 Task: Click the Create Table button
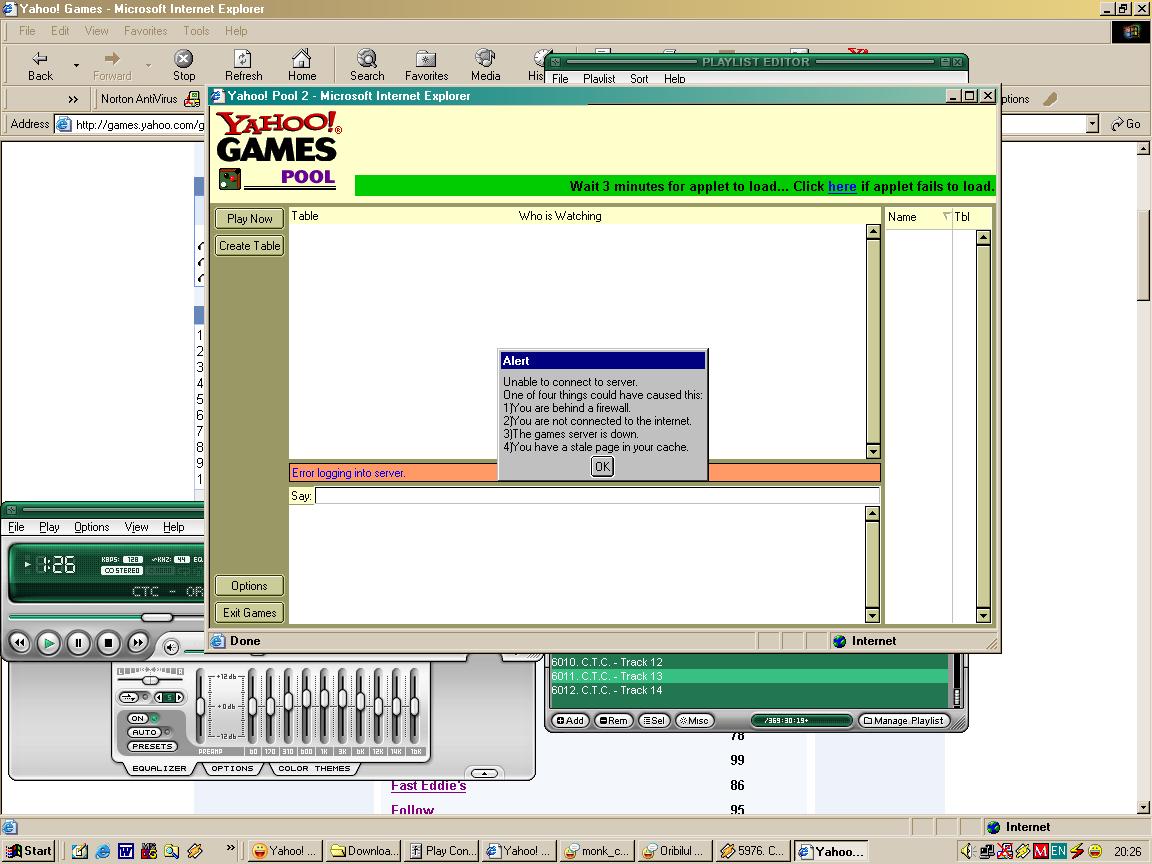pos(250,245)
